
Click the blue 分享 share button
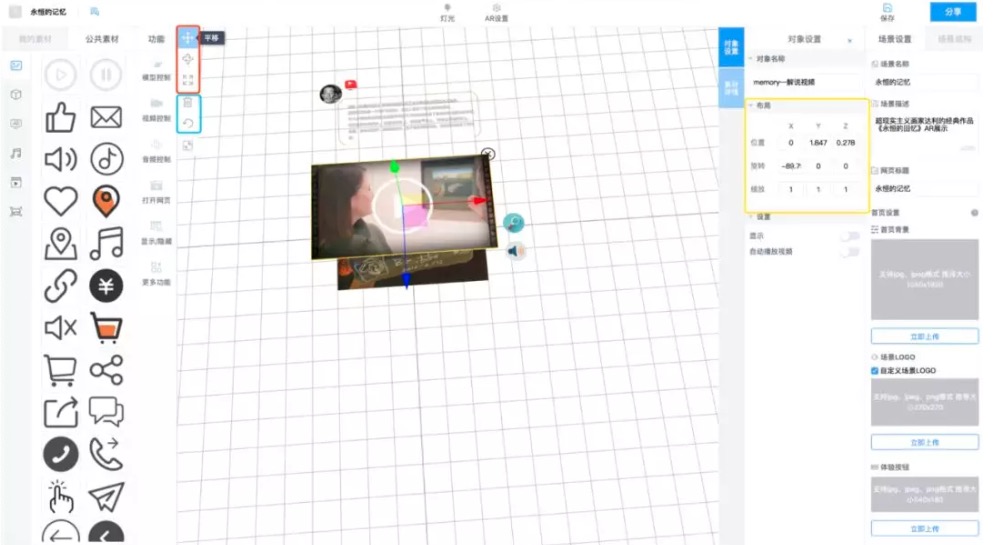(x=952, y=12)
